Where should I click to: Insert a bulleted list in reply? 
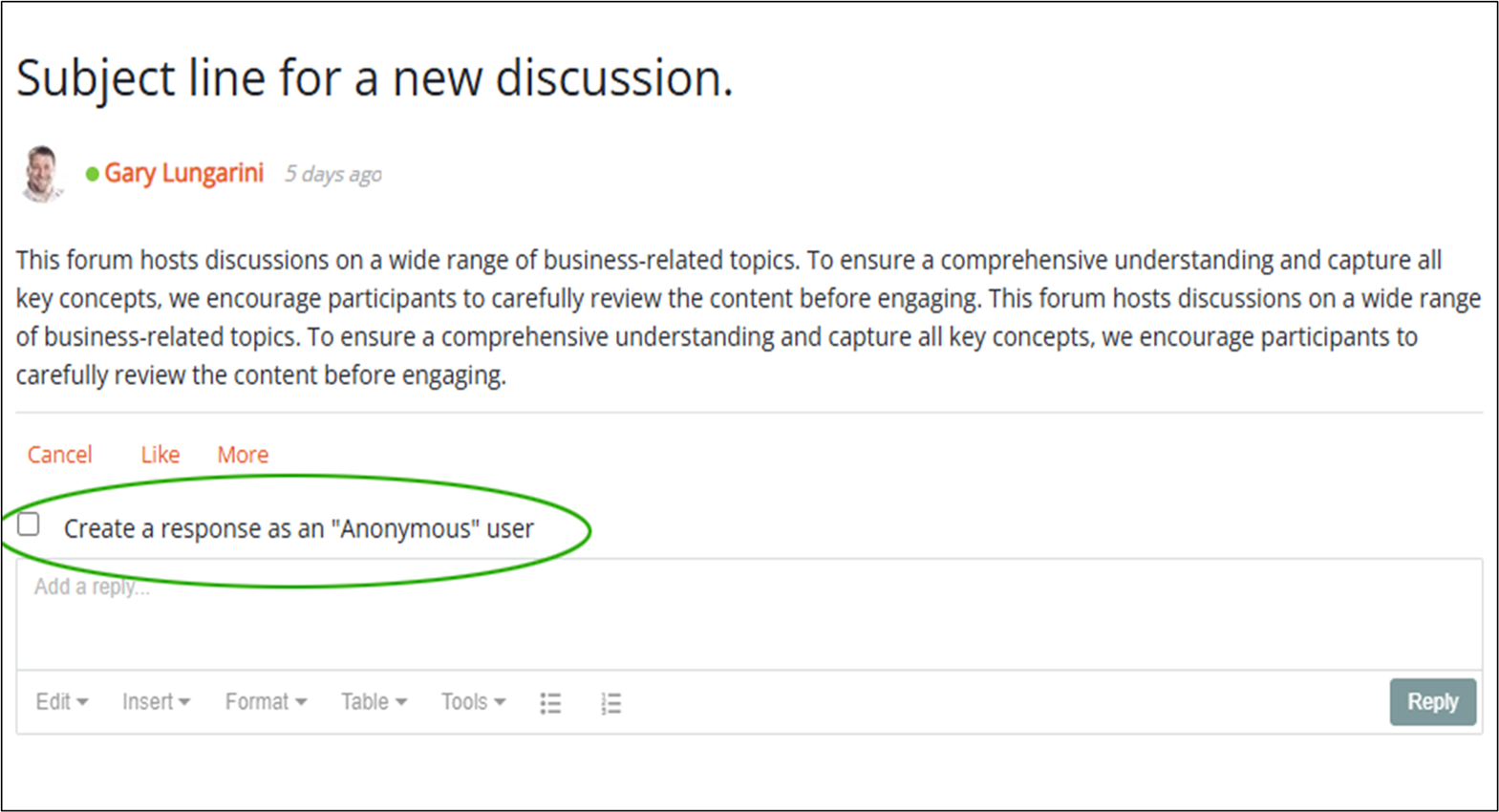(550, 703)
